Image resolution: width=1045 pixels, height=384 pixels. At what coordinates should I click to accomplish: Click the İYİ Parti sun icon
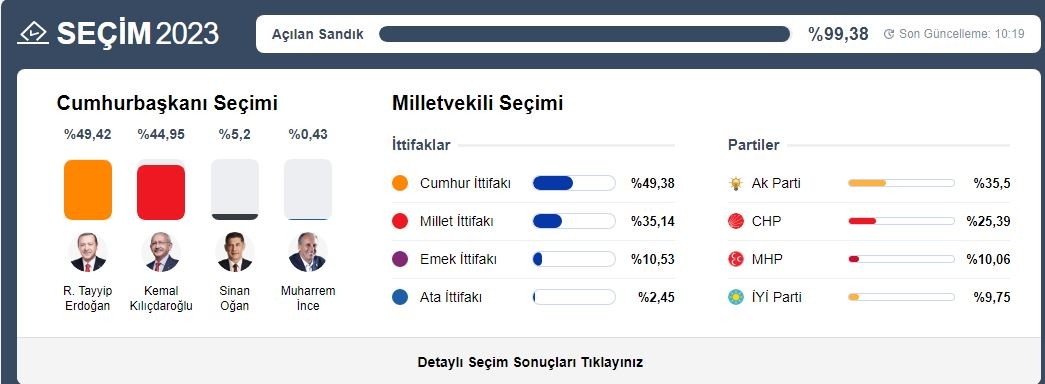point(736,297)
